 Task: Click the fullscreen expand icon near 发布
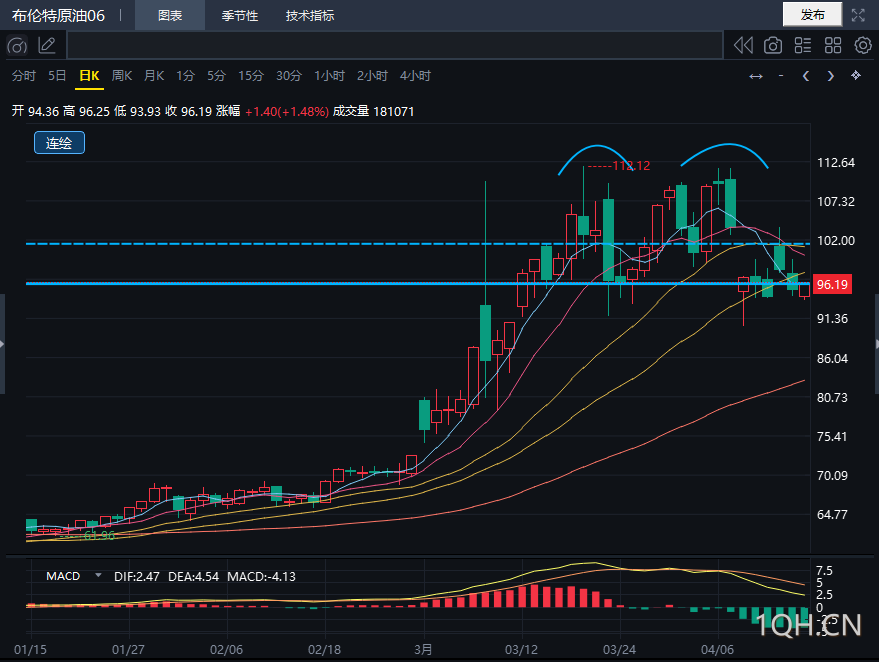point(856,14)
